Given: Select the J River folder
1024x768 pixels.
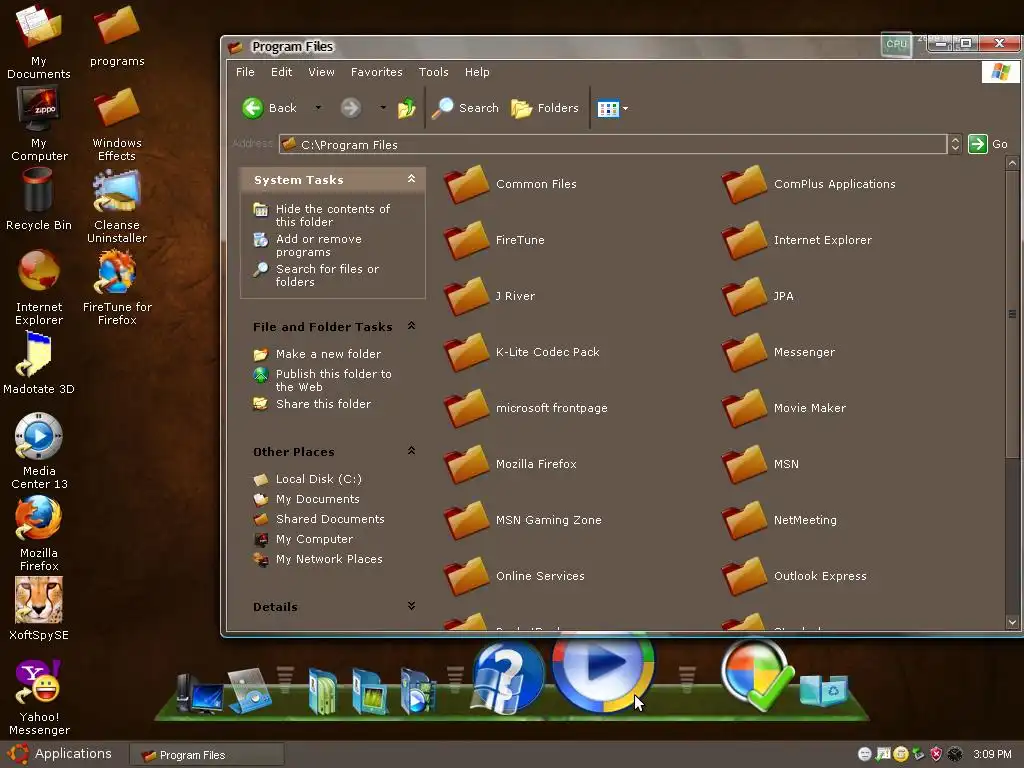Looking at the screenshot, I should point(489,296).
